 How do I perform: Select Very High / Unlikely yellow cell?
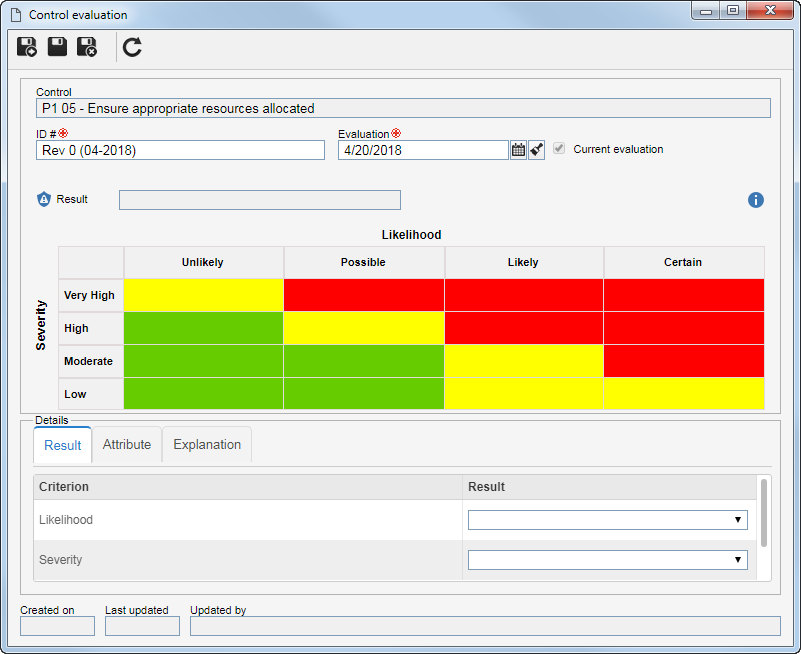click(x=203, y=295)
